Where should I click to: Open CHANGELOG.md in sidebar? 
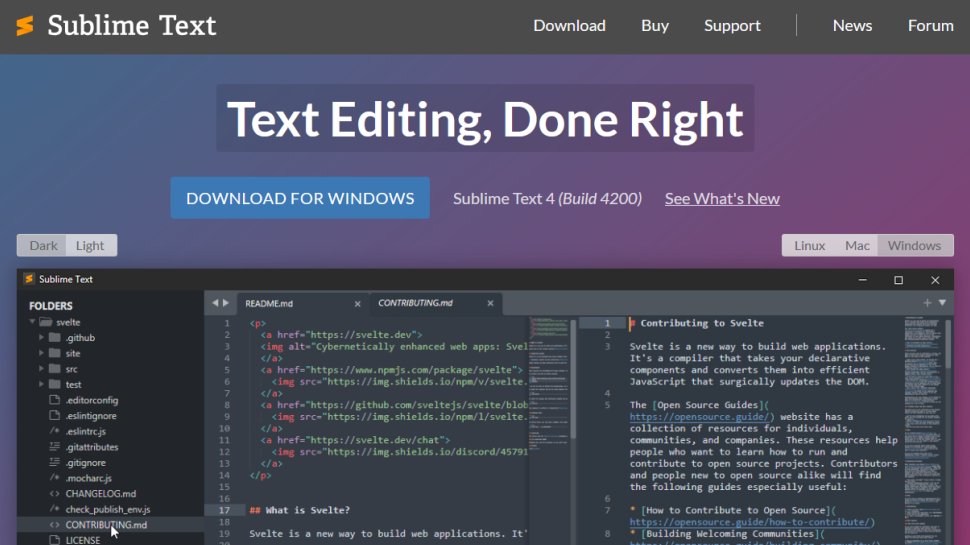pyautogui.click(x=101, y=494)
